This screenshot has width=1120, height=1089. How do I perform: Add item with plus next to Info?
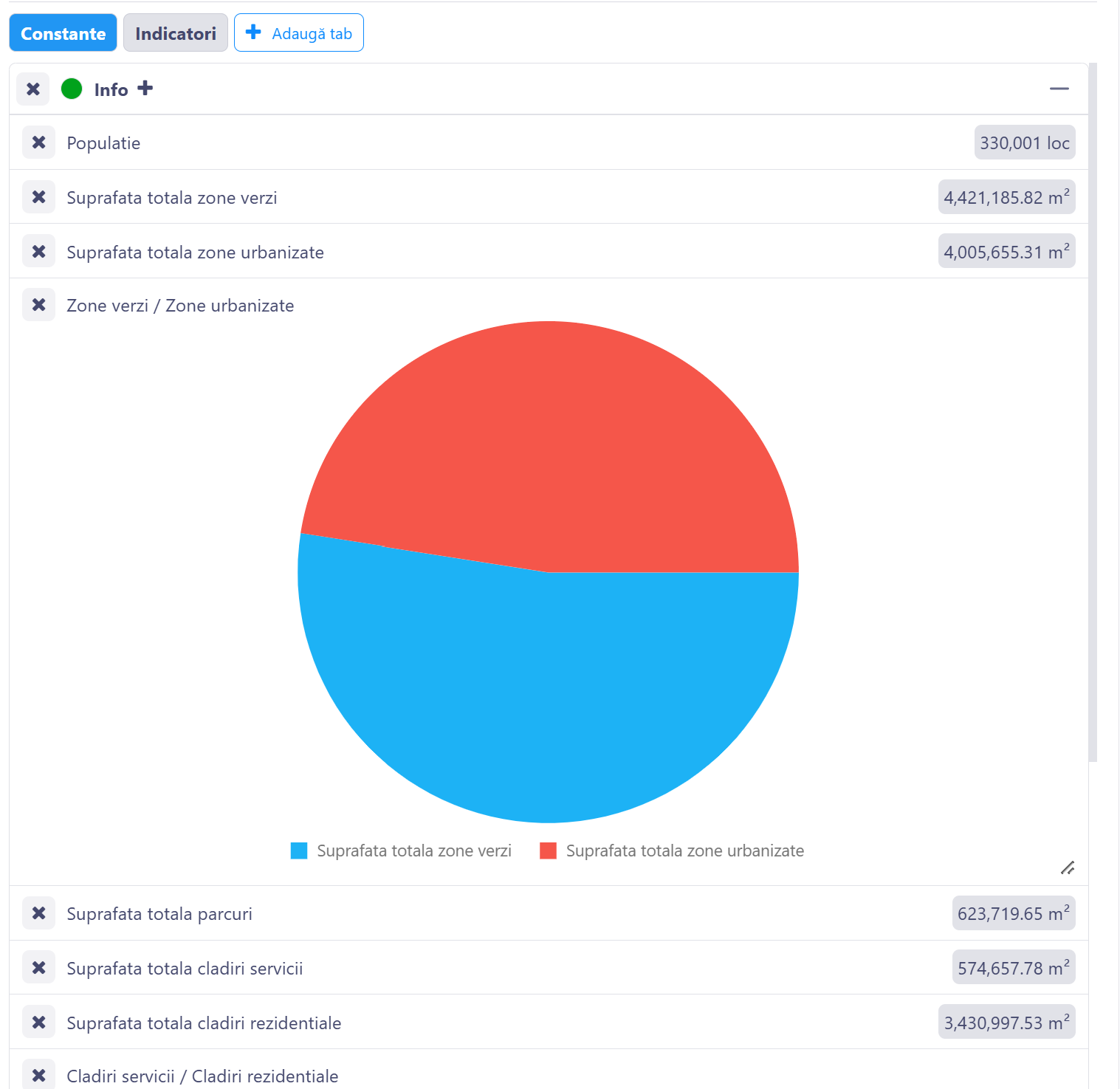tap(145, 89)
